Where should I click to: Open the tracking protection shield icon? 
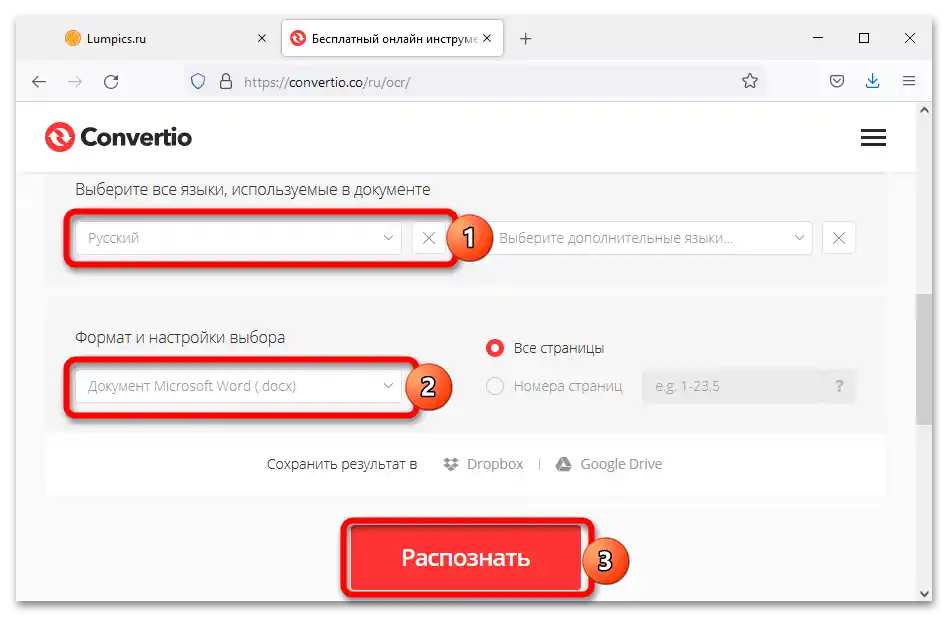coord(198,82)
